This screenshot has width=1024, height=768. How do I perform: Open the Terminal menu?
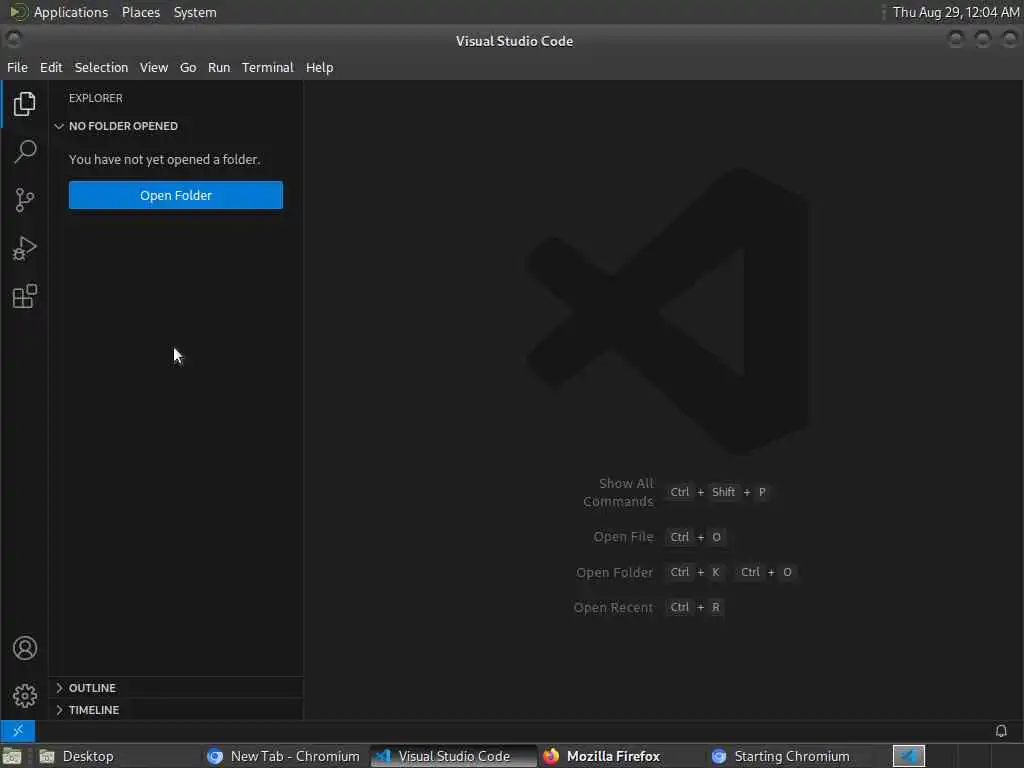tap(268, 67)
